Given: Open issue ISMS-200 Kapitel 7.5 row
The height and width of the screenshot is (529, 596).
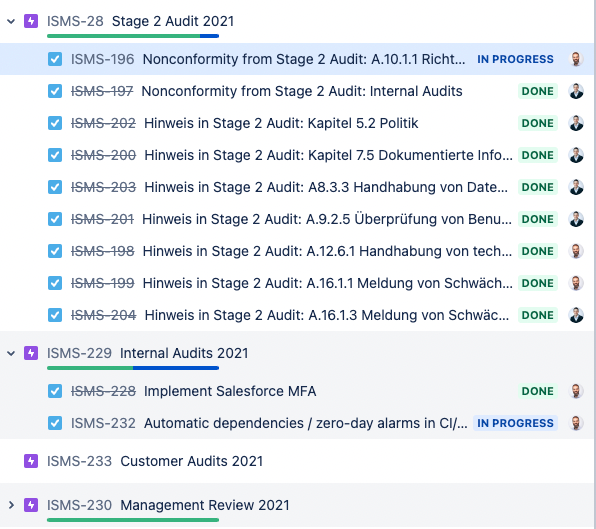Looking at the screenshot, I should coord(296,155).
